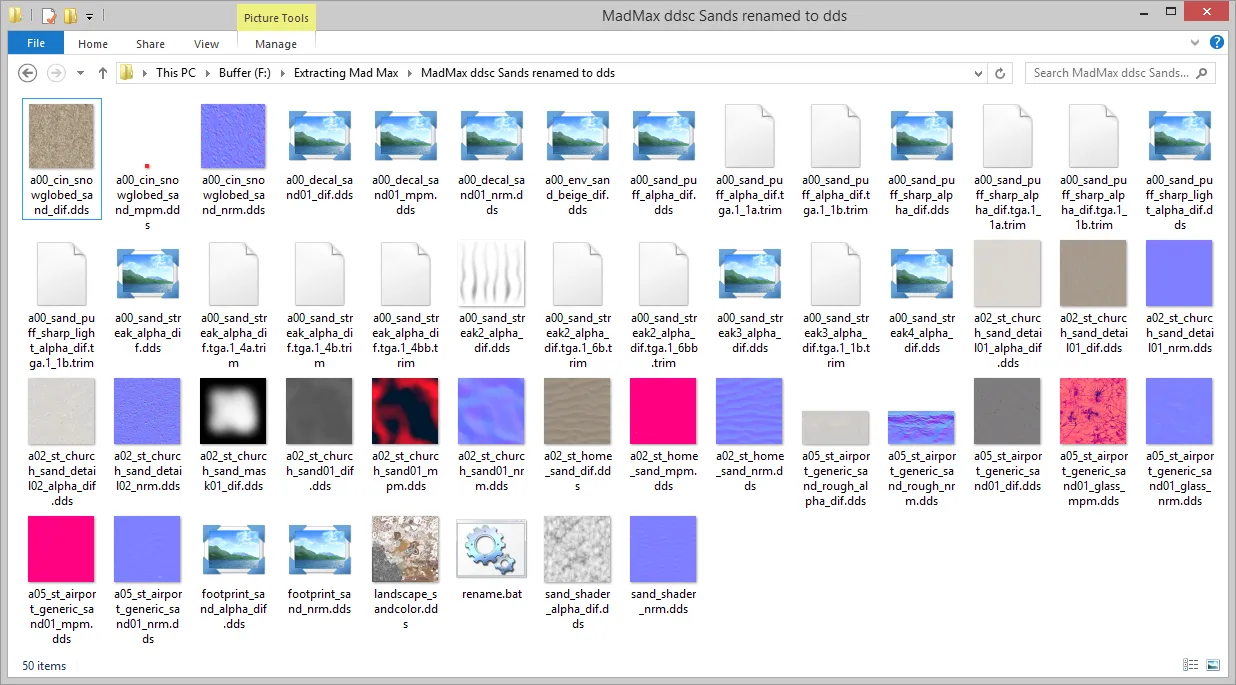Click the Back navigation arrow
The width and height of the screenshot is (1236, 685).
[x=28, y=73]
